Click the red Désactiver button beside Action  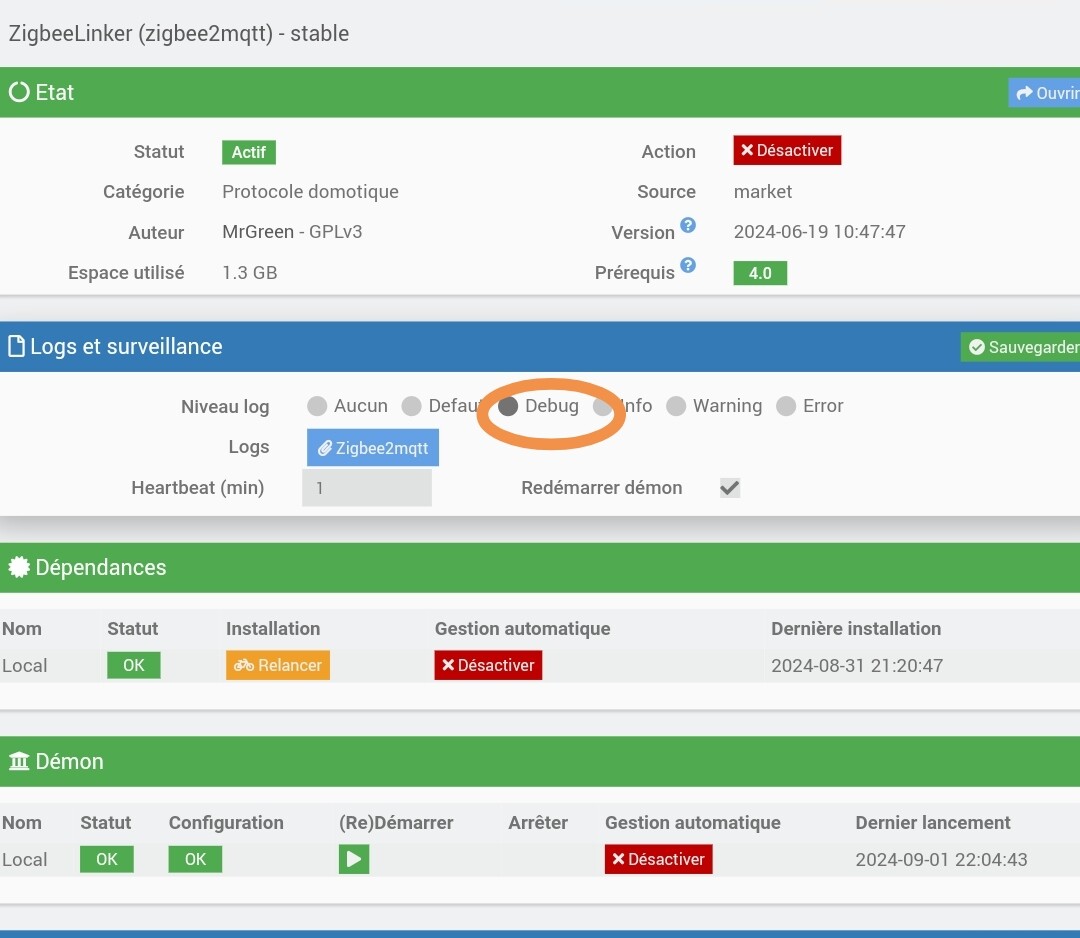[x=787, y=150]
